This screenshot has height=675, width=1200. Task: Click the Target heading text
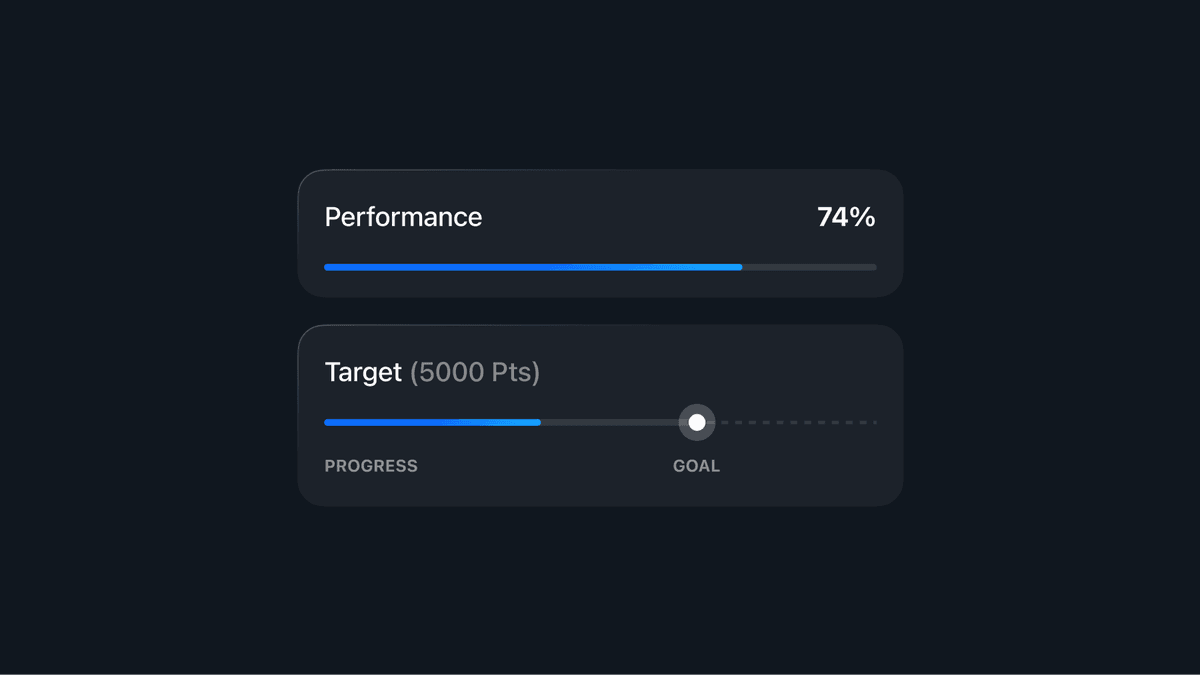pyautogui.click(x=363, y=373)
